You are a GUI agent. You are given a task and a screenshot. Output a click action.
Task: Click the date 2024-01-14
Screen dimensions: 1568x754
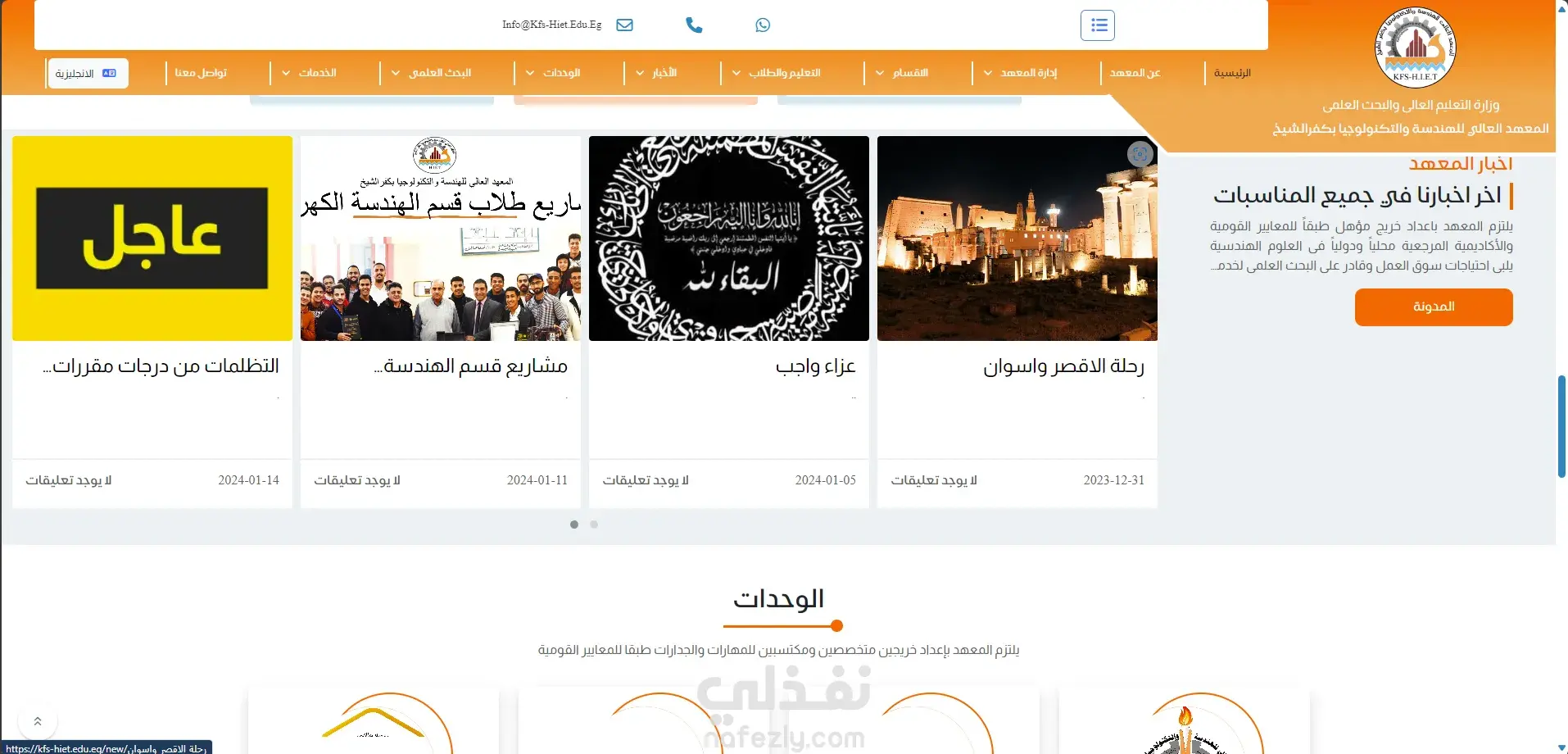click(248, 480)
